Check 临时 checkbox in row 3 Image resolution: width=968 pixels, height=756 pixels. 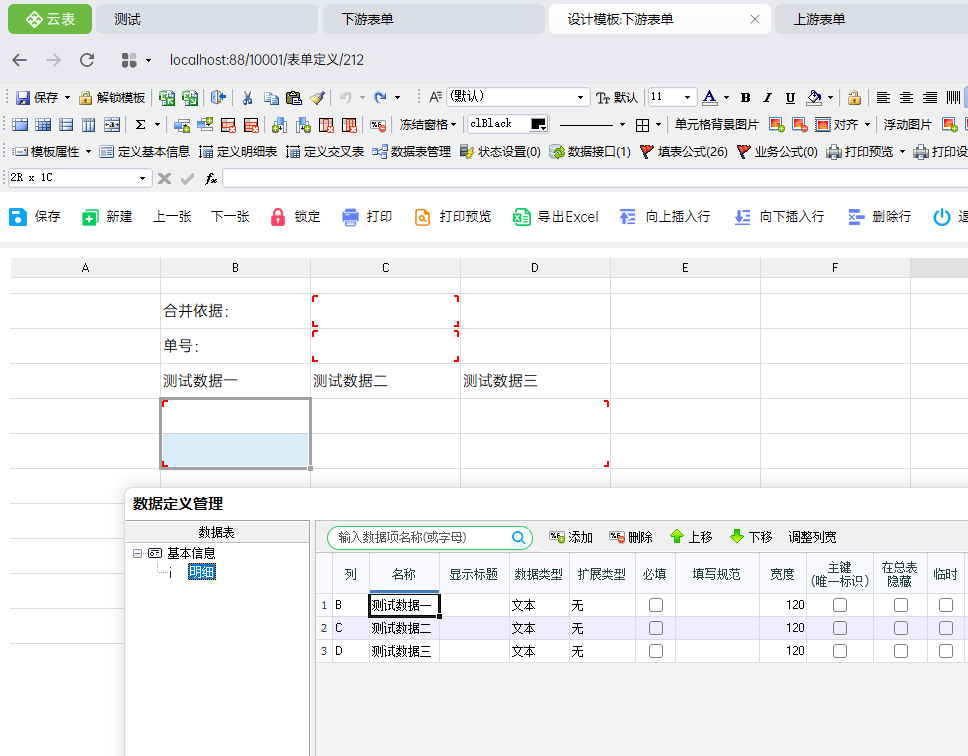[946, 650]
